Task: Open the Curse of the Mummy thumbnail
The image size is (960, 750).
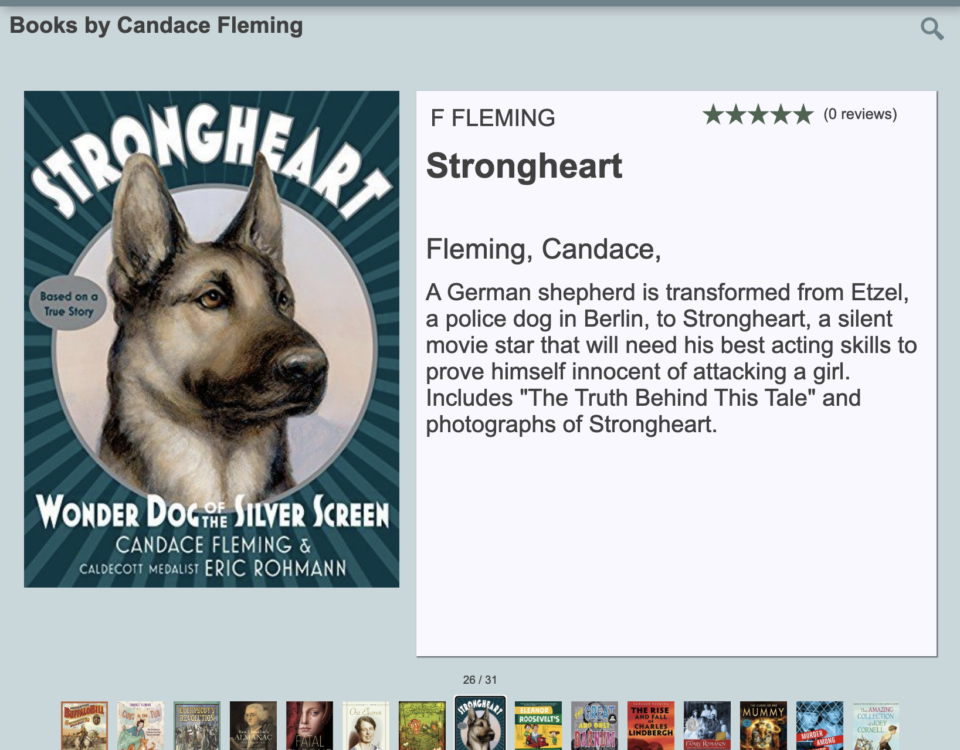Action: pyautogui.click(x=763, y=726)
